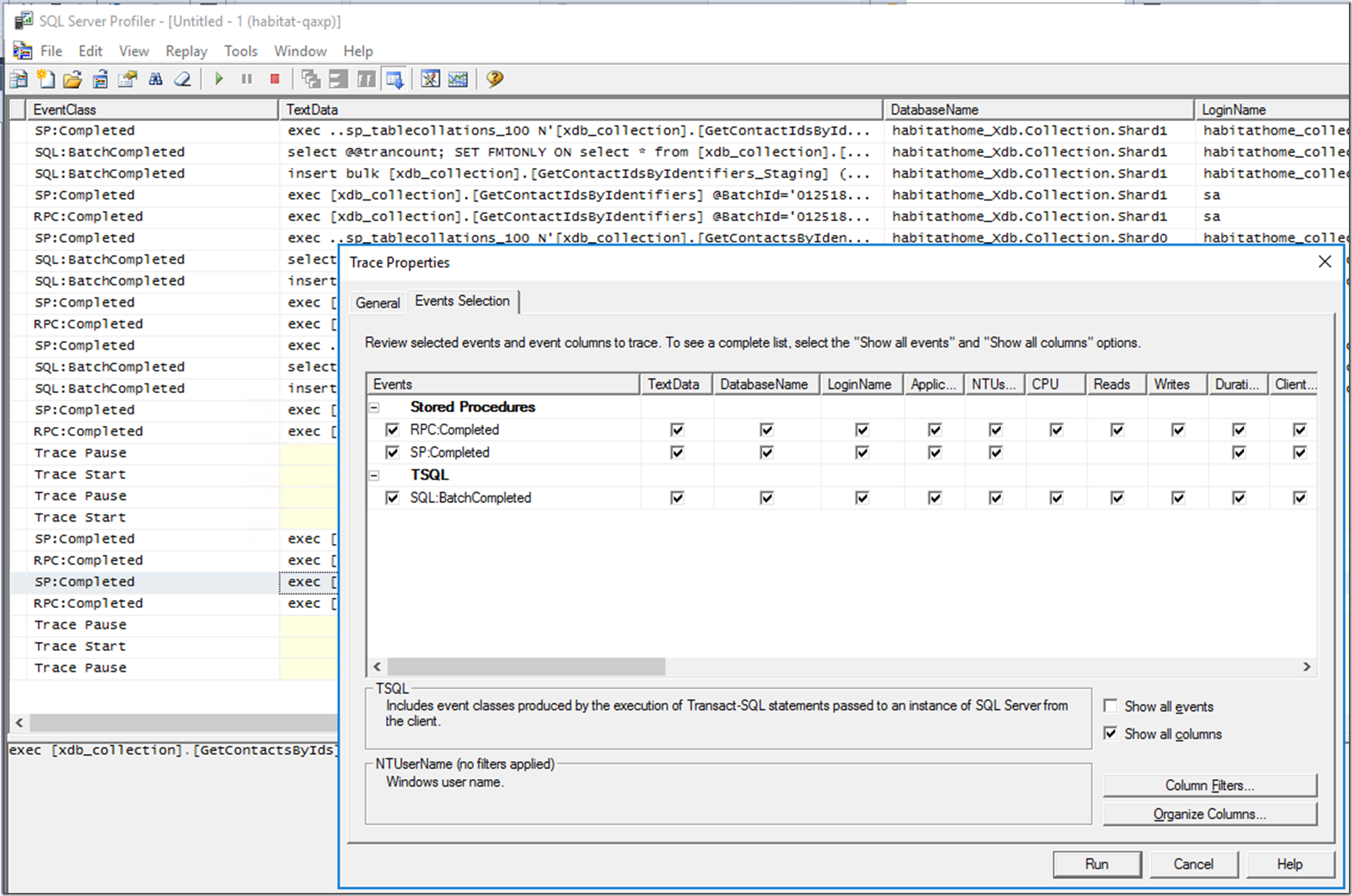Pause the trace using toolbar pause icon

tap(247, 79)
